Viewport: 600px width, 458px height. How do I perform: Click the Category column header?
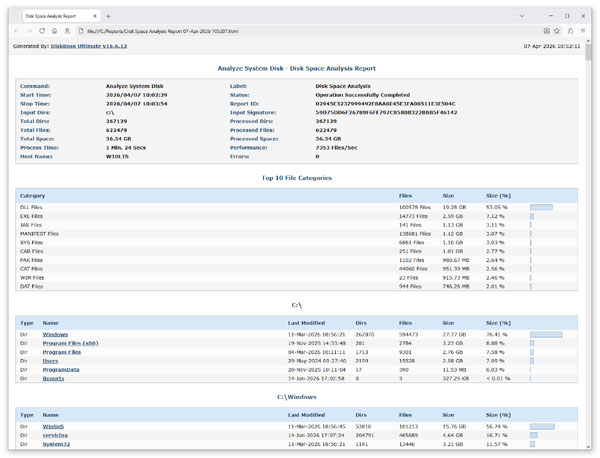pos(33,196)
